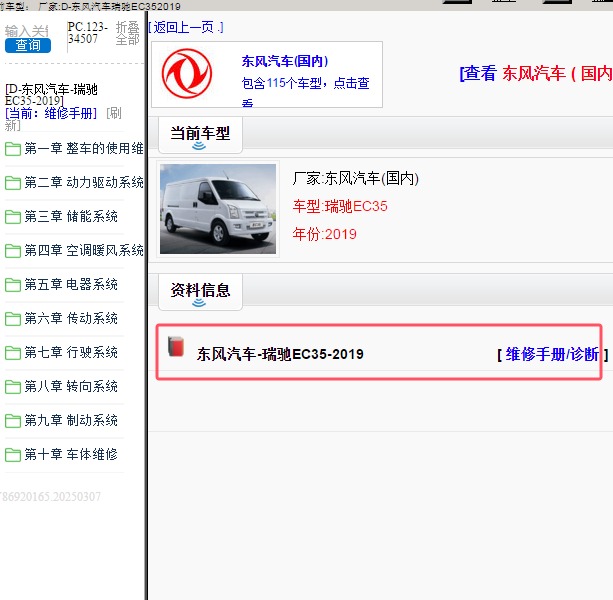Expand 第七章 行驶系统 chapter
The image size is (613, 600).
(x=71, y=353)
